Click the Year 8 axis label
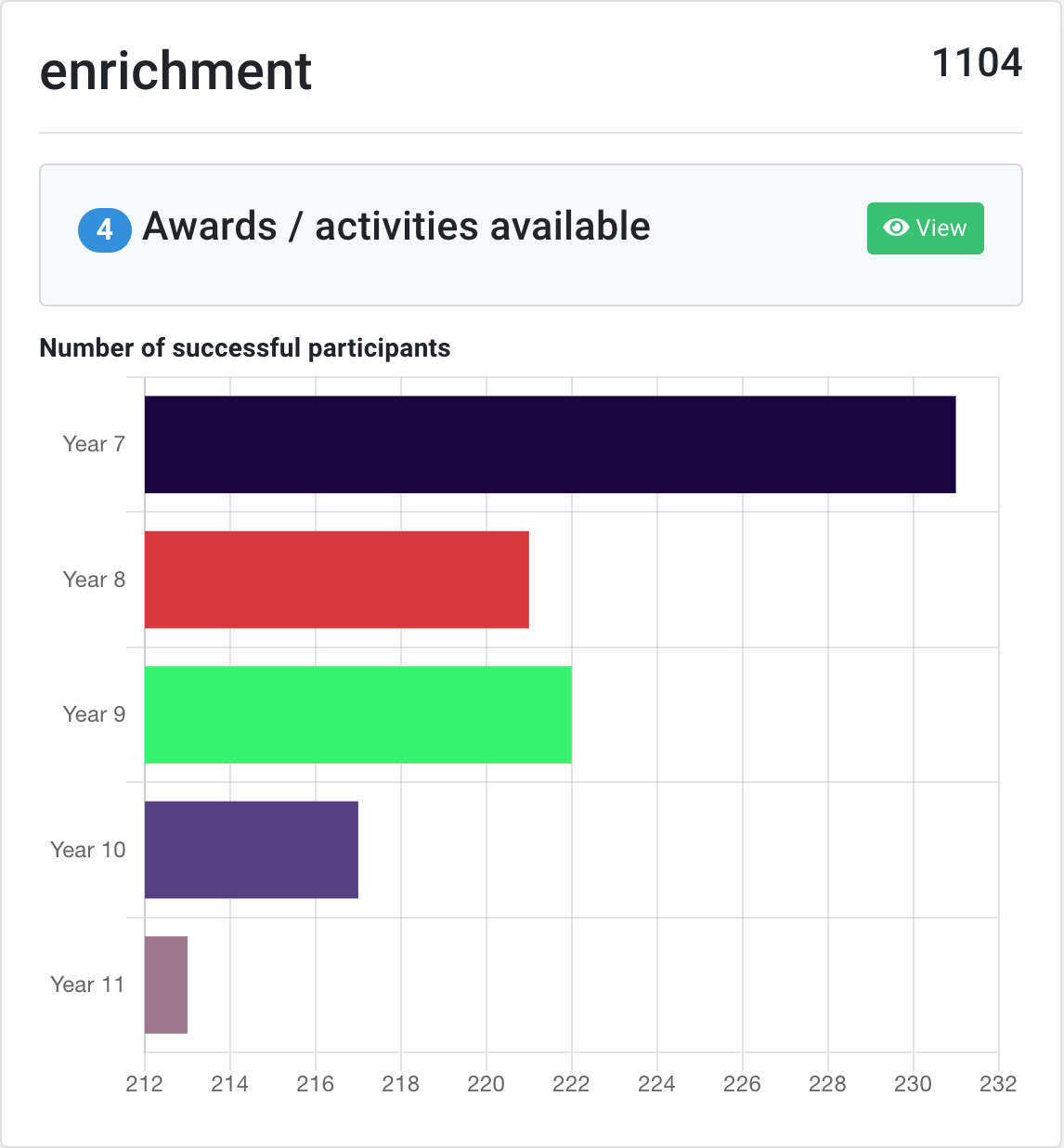 [94, 580]
